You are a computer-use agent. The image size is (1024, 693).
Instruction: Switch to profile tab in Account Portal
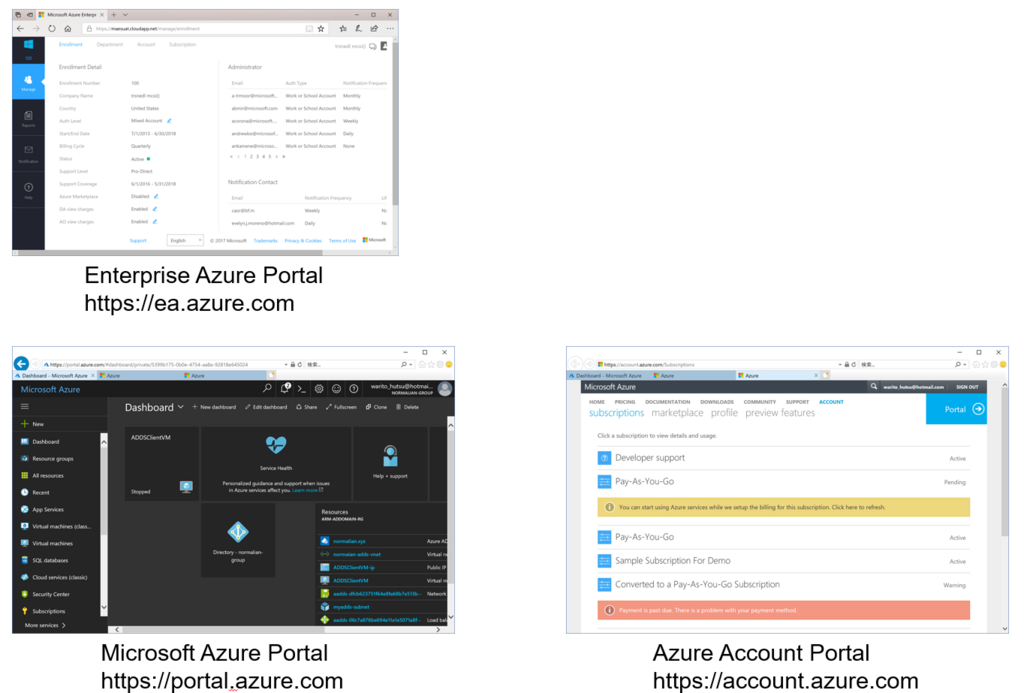(x=724, y=413)
